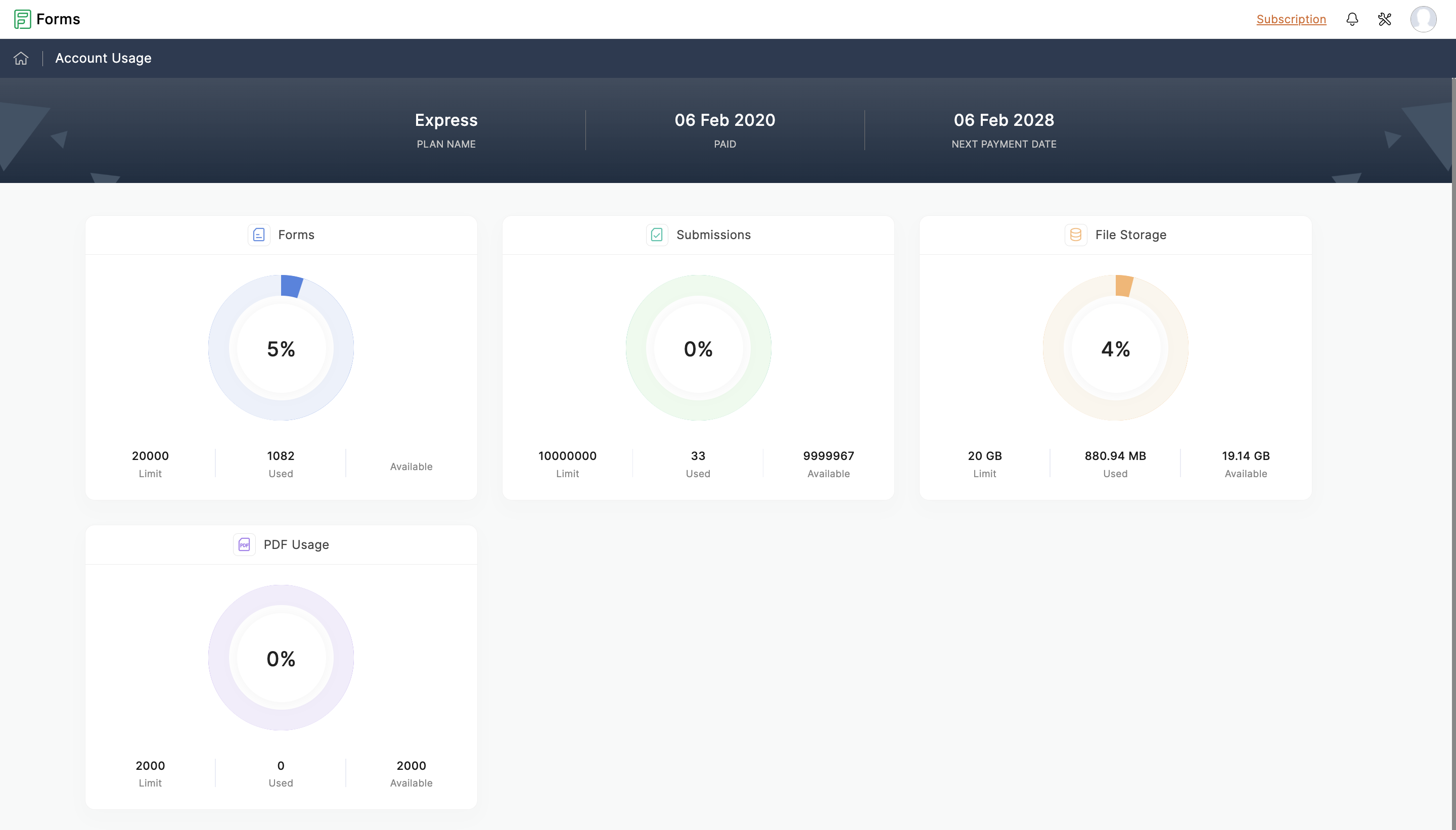The height and width of the screenshot is (830, 1456).
Task: Click the 33 submissions used value
Action: pyautogui.click(x=698, y=456)
